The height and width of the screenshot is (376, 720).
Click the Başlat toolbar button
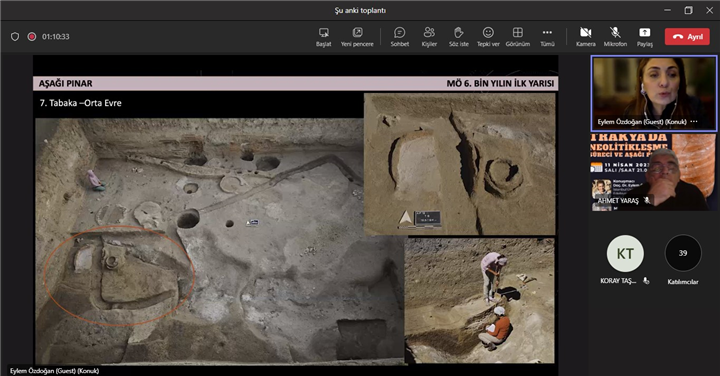click(x=323, y=37)
